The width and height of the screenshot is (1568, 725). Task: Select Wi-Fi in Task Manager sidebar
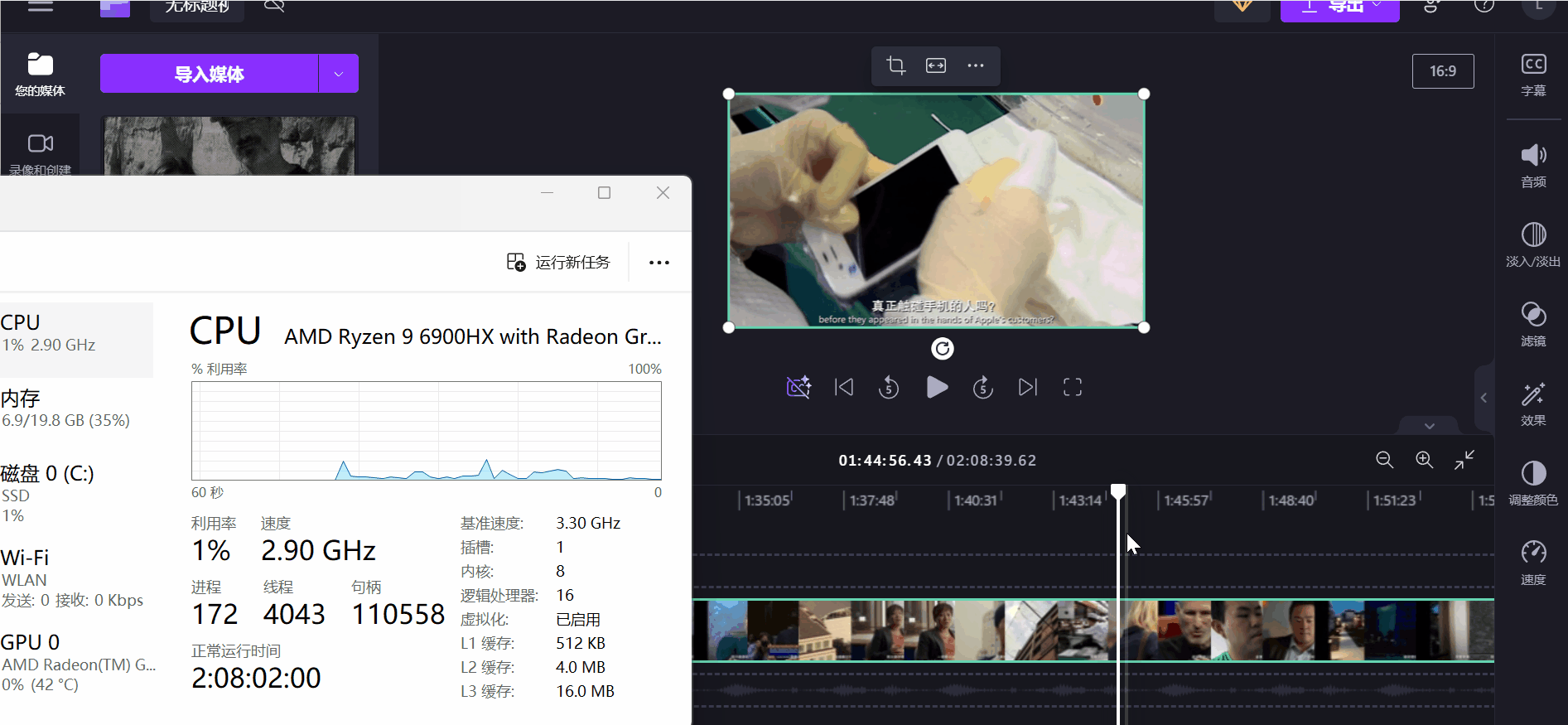[76, 578]
